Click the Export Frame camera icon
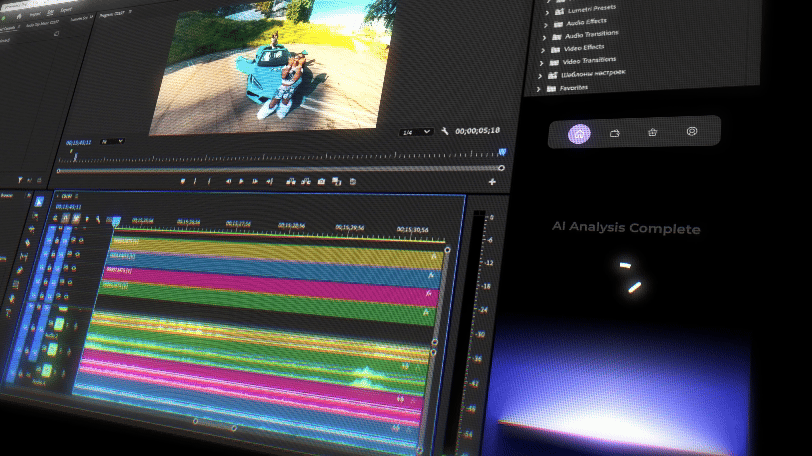This screenshot has width=812, height=456. coord(321,182)
